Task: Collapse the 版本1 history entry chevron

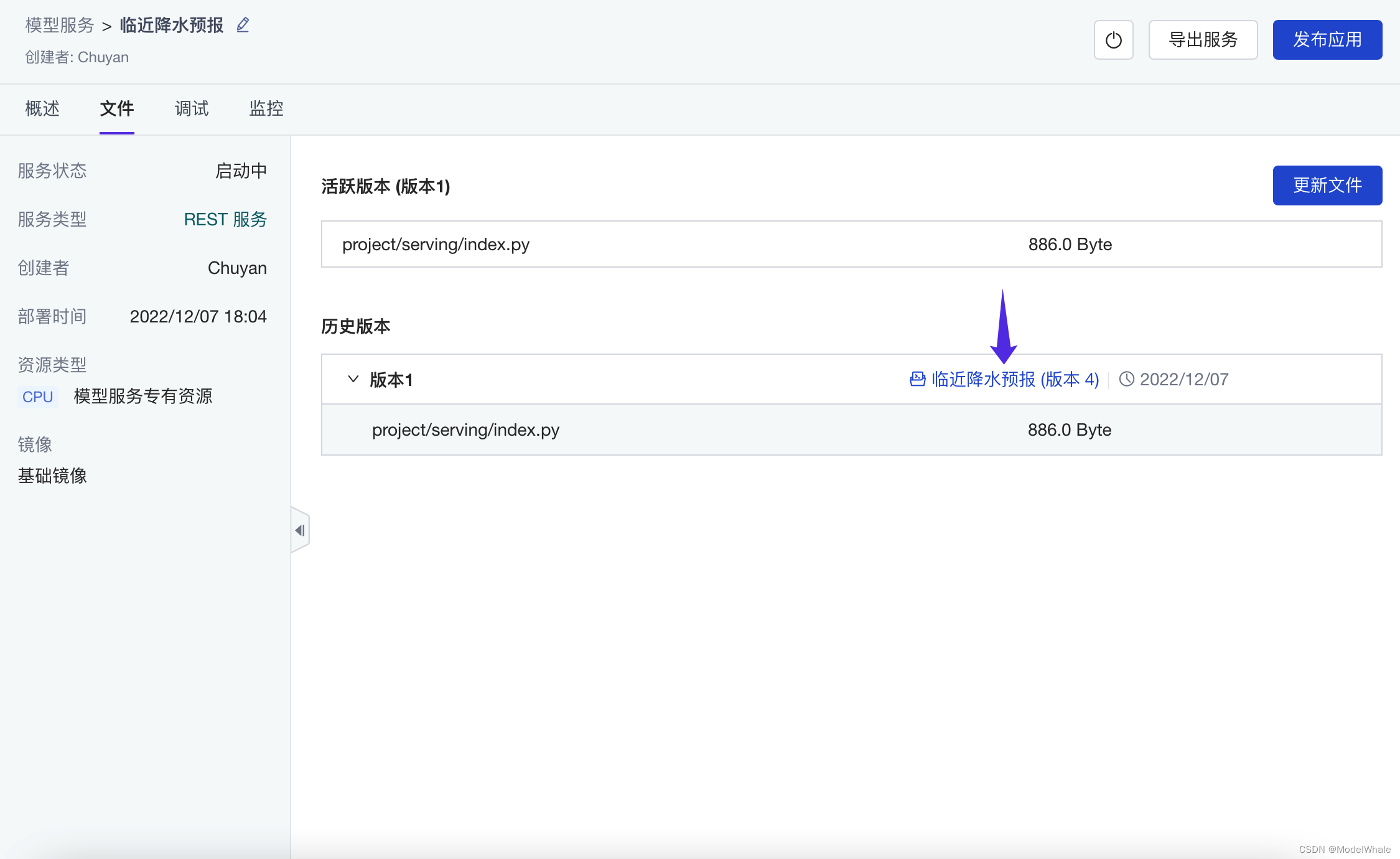Action: click(353, 379)
